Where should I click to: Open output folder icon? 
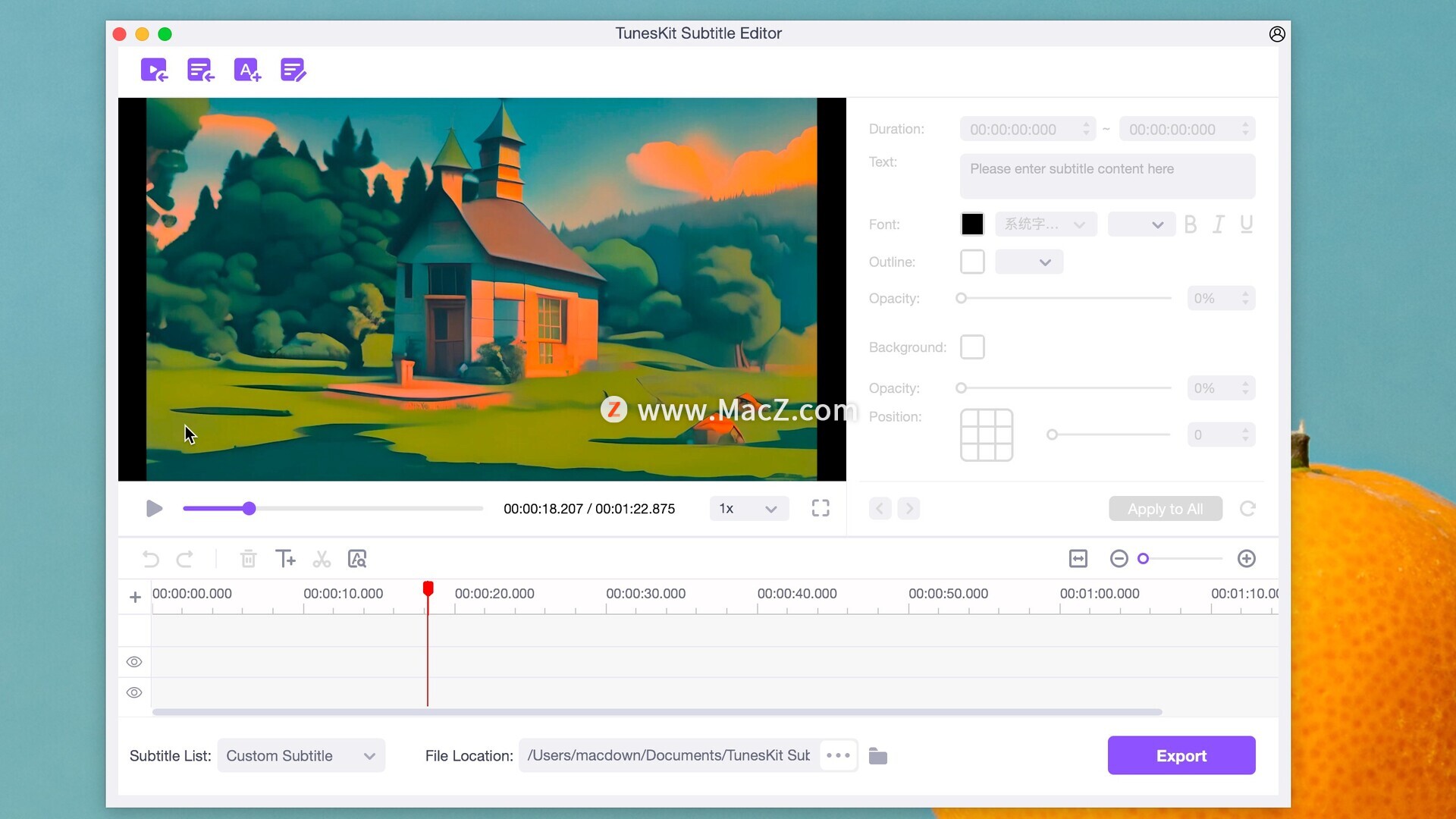(x=877, y=756)
